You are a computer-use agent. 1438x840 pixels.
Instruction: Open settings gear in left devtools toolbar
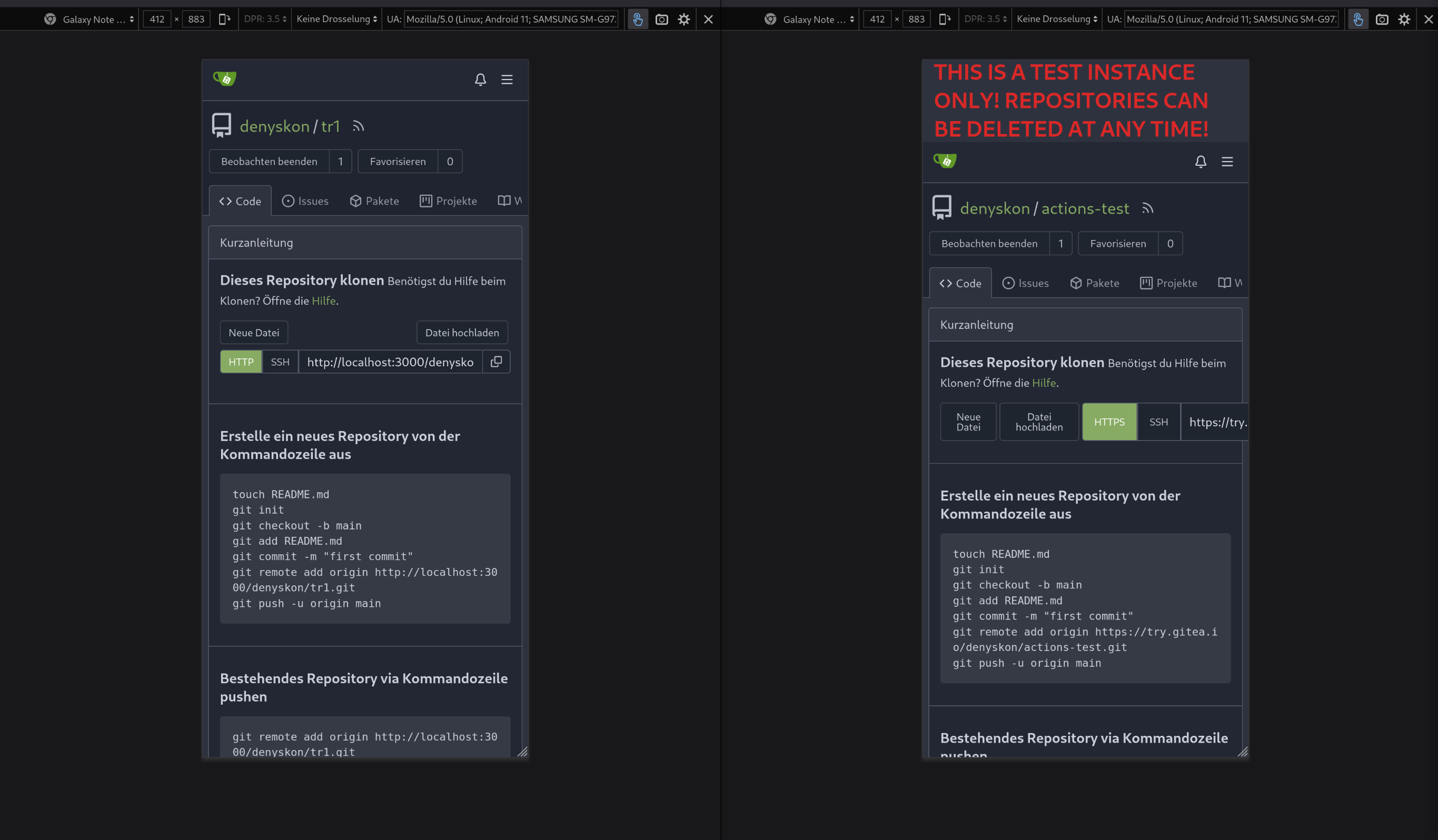click(x=683, y=19)
